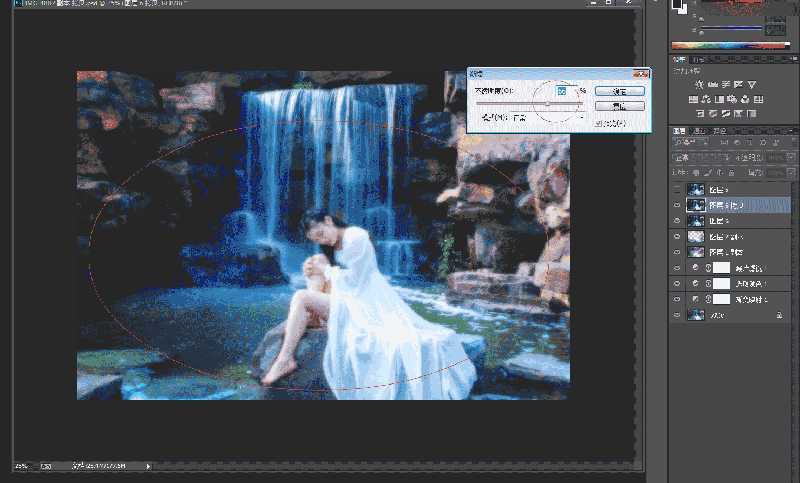Image resolution: width=800 pixels, height=483 pixels.
Task: Click the OK button in Fade dialog
Action: 619,90
